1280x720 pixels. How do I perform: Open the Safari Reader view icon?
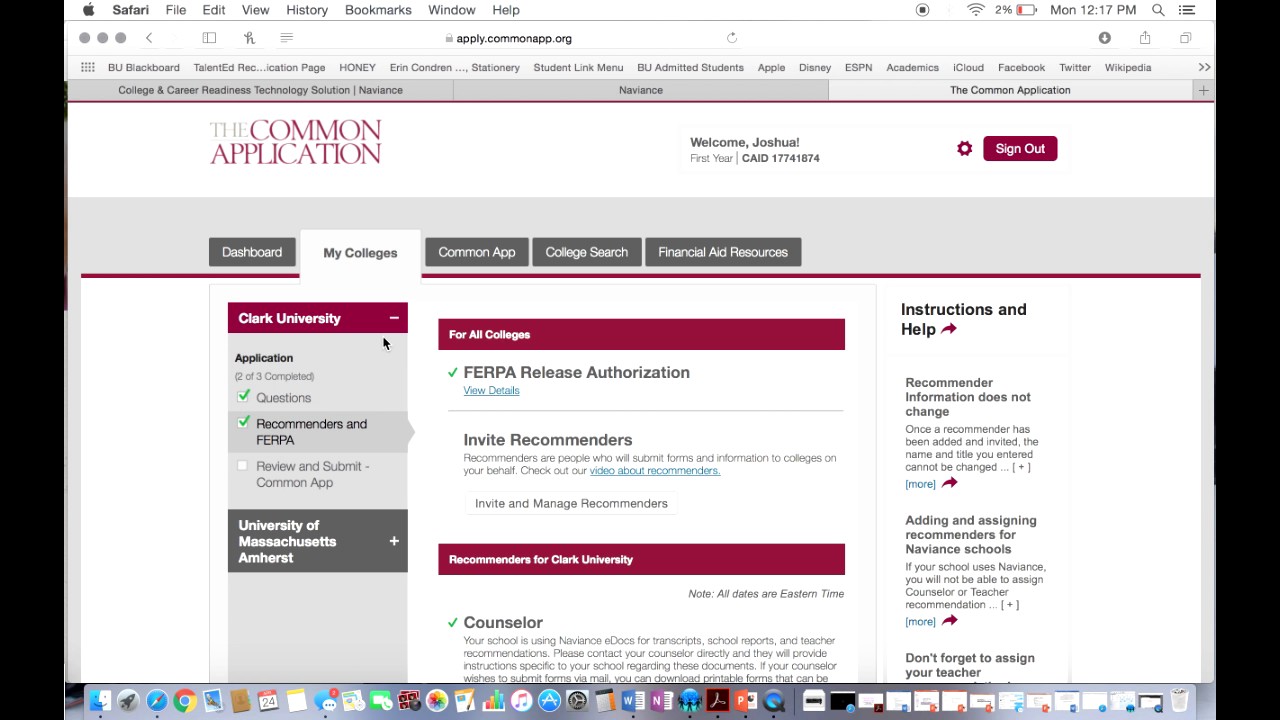point(287,38)
